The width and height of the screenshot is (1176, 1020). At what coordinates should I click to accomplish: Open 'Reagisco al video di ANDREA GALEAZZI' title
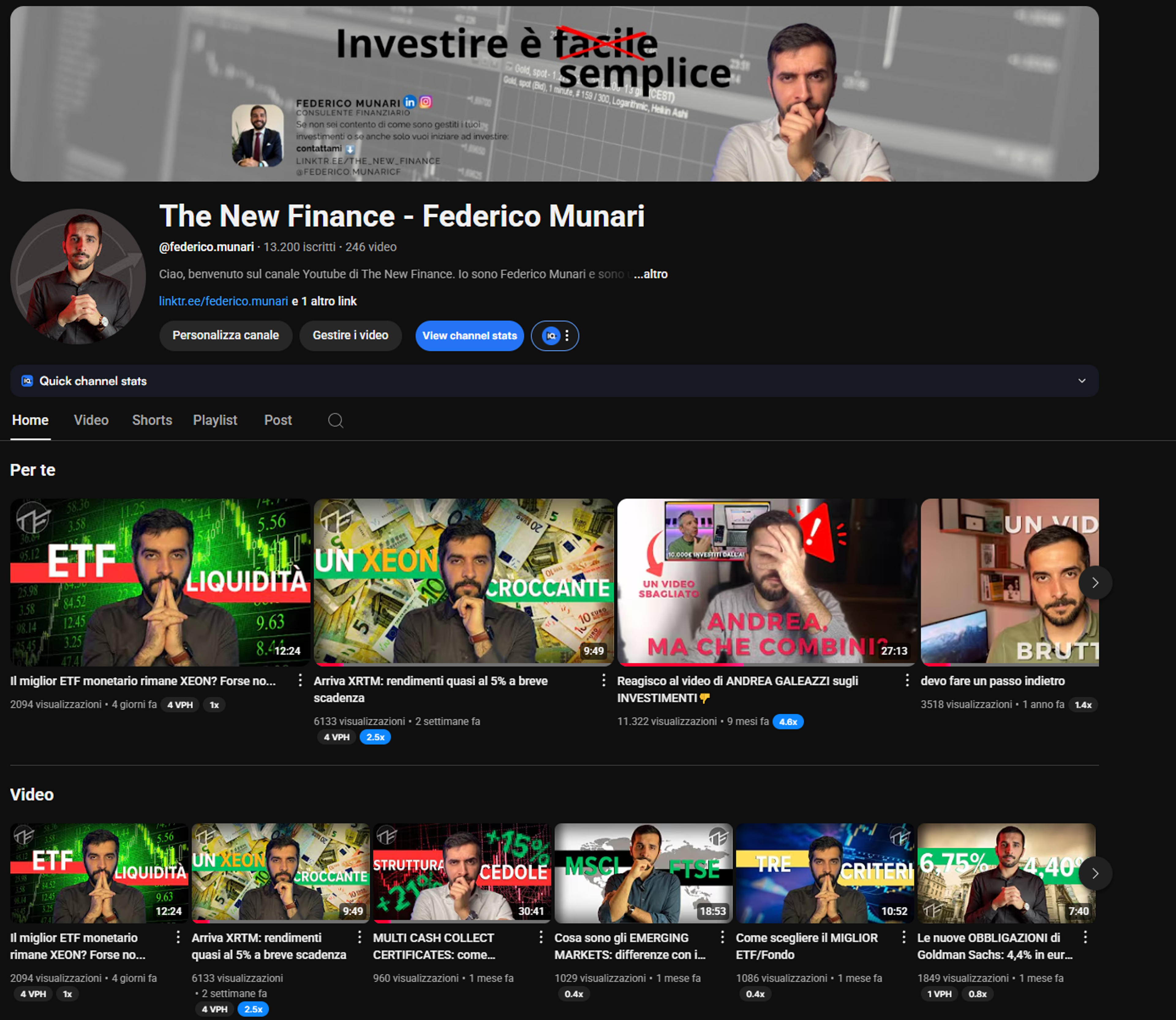737,689
